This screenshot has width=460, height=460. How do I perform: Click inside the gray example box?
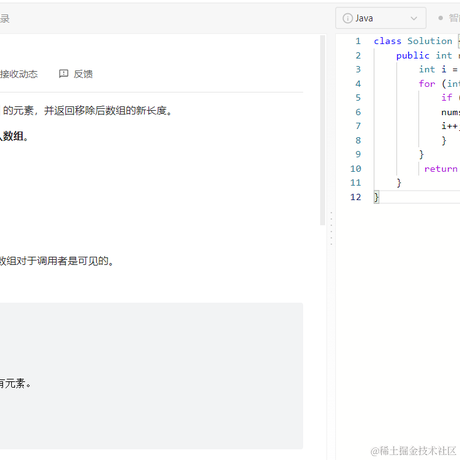(151, 376)
